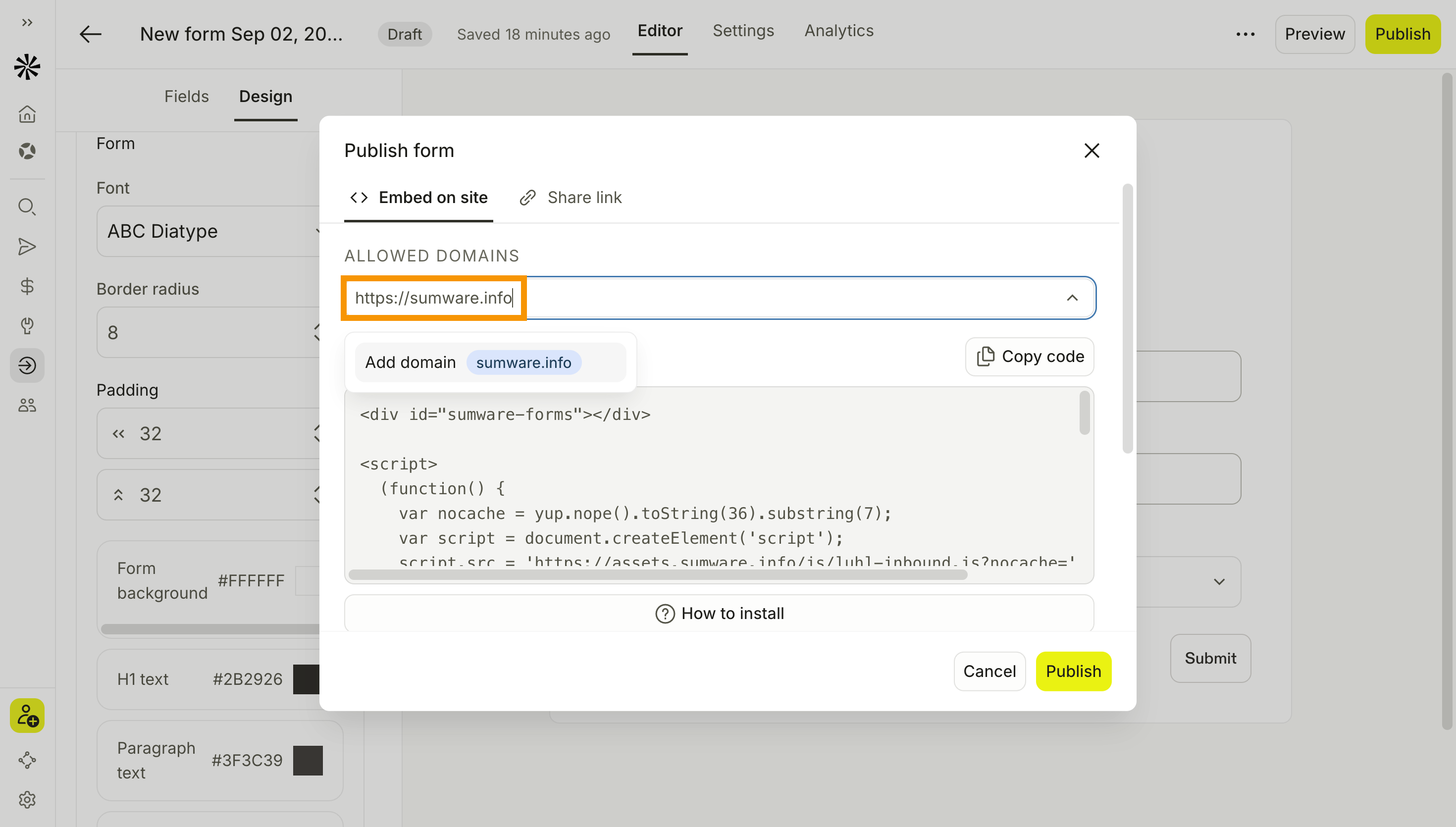Click the horizontal padding double-chevron icon

point(118,434)
